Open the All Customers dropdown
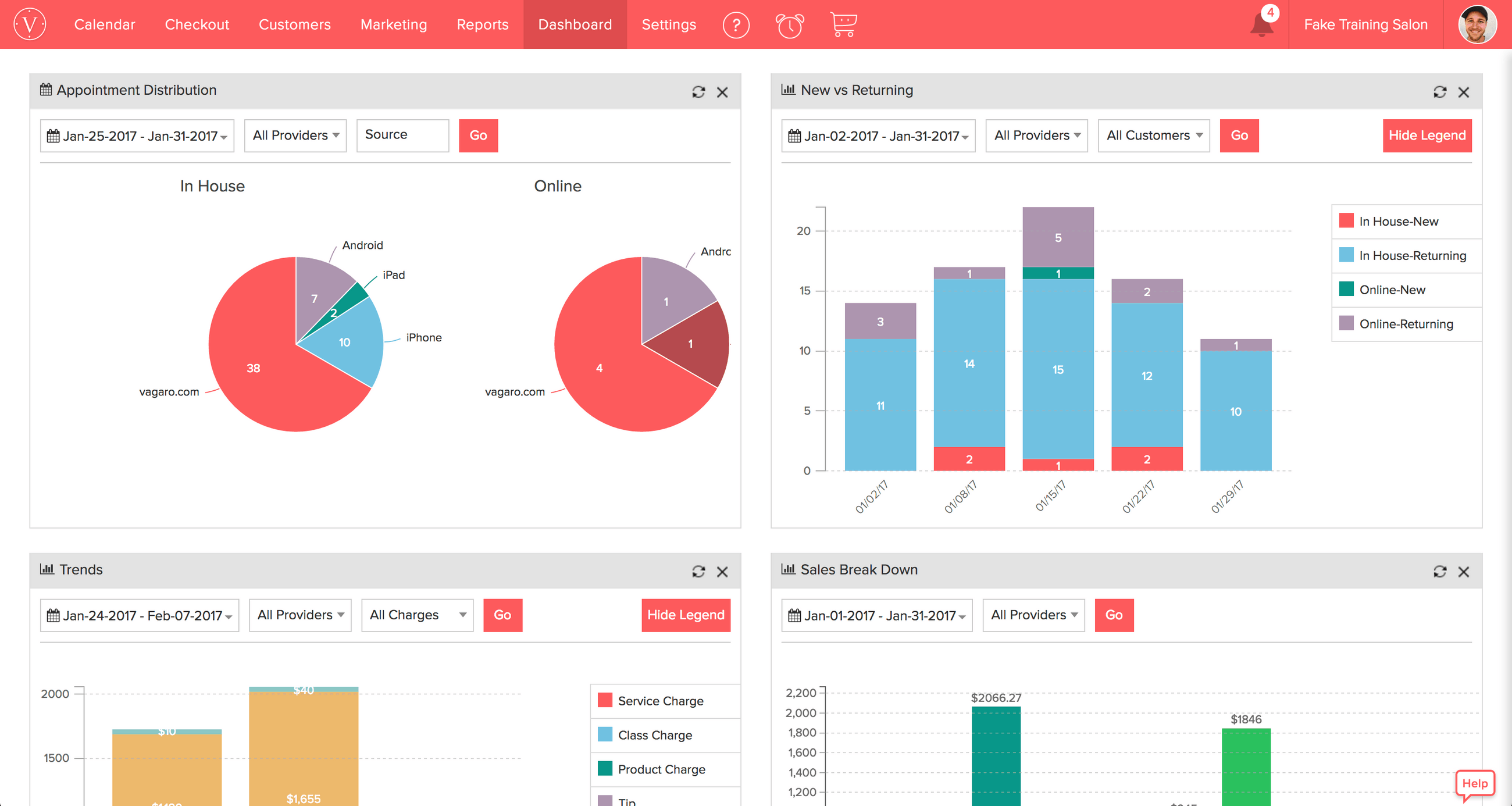 point(1153,135)
